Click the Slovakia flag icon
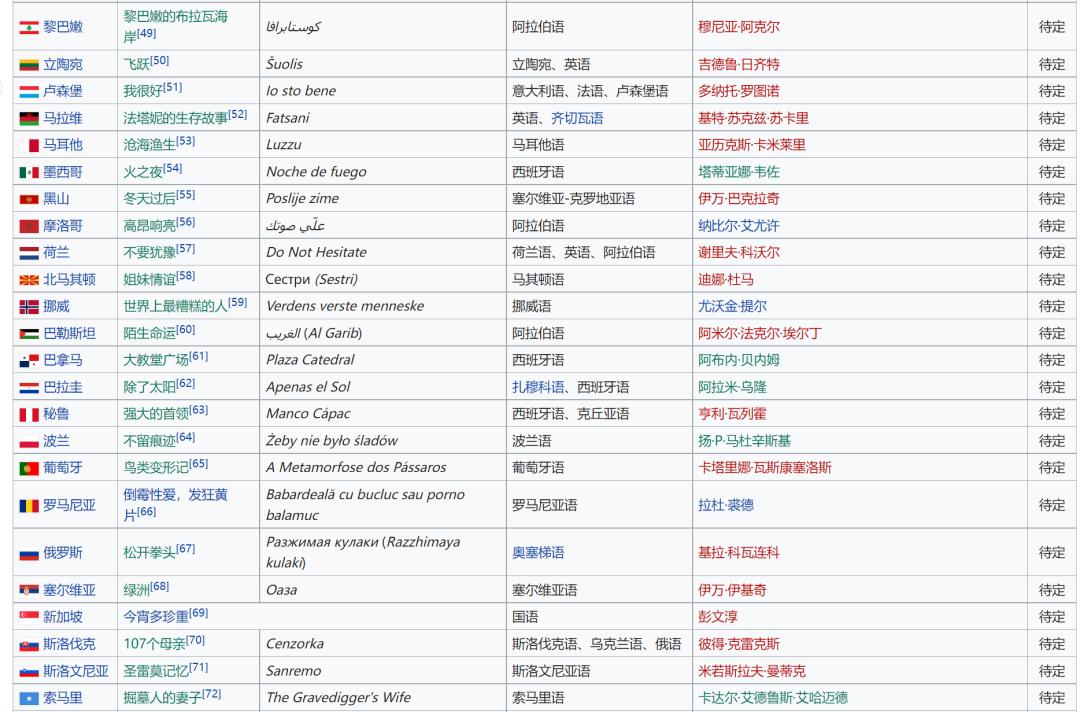1080x712 pixels. (29, 644)
